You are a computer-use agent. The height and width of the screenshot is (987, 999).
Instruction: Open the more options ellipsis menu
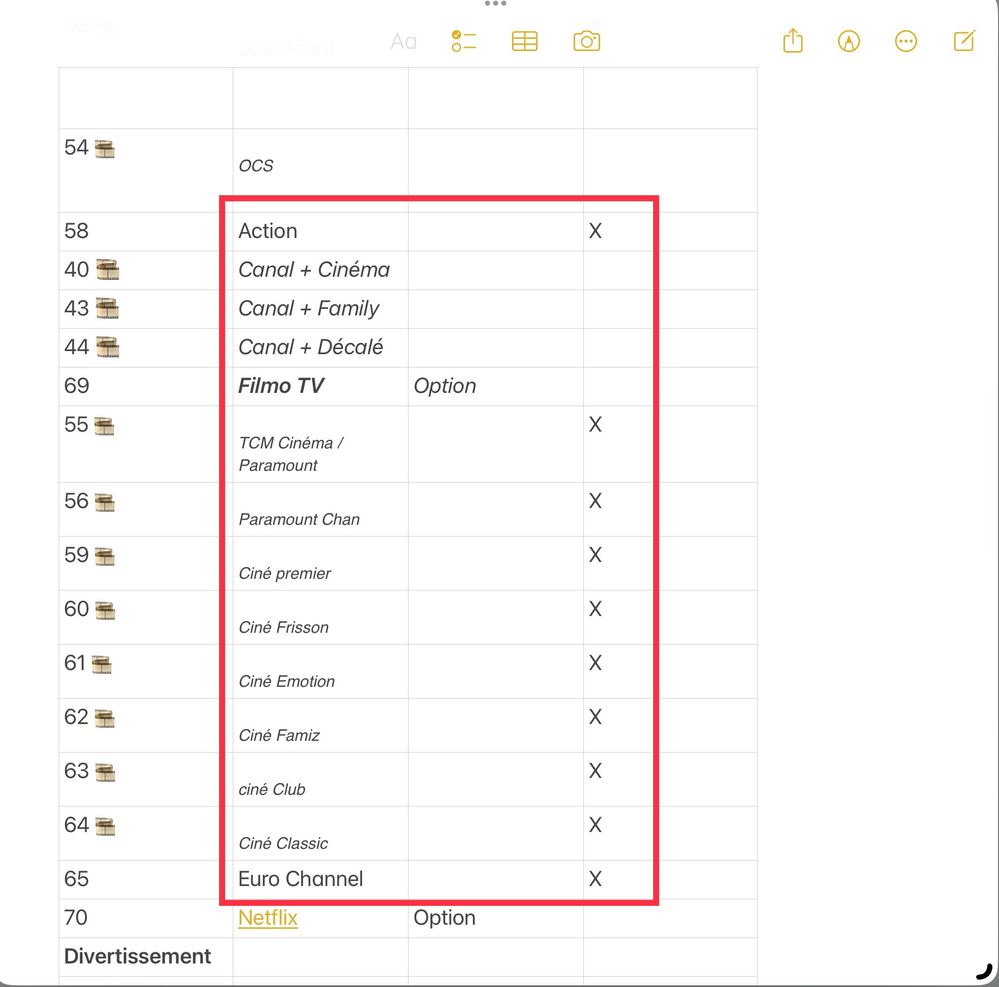click(x=905, y=41)
